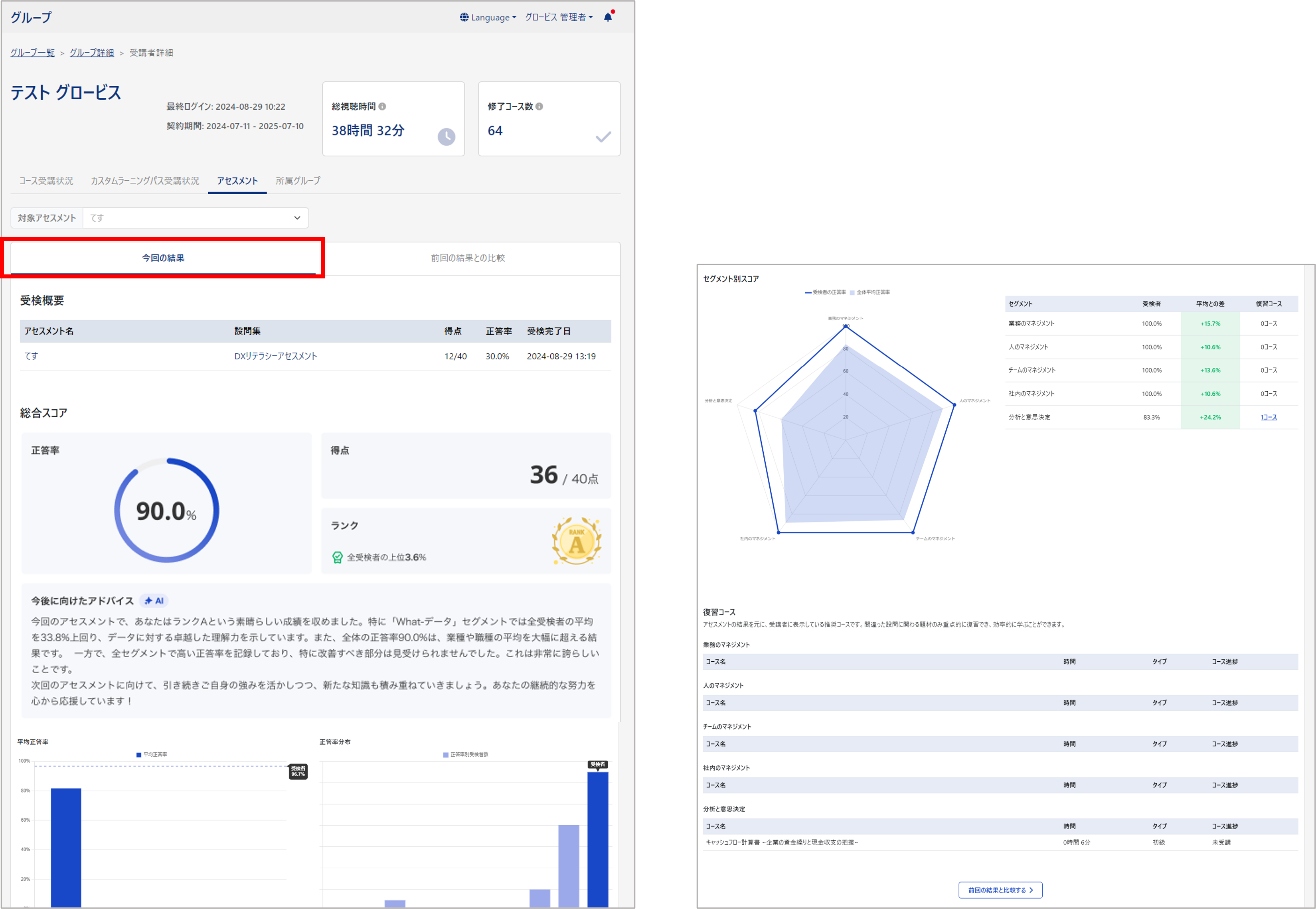The width and height of the screenshot is (1316, 909).
Task: Click 前回の結果と比較する button
Action: [x=1000, y=890]
